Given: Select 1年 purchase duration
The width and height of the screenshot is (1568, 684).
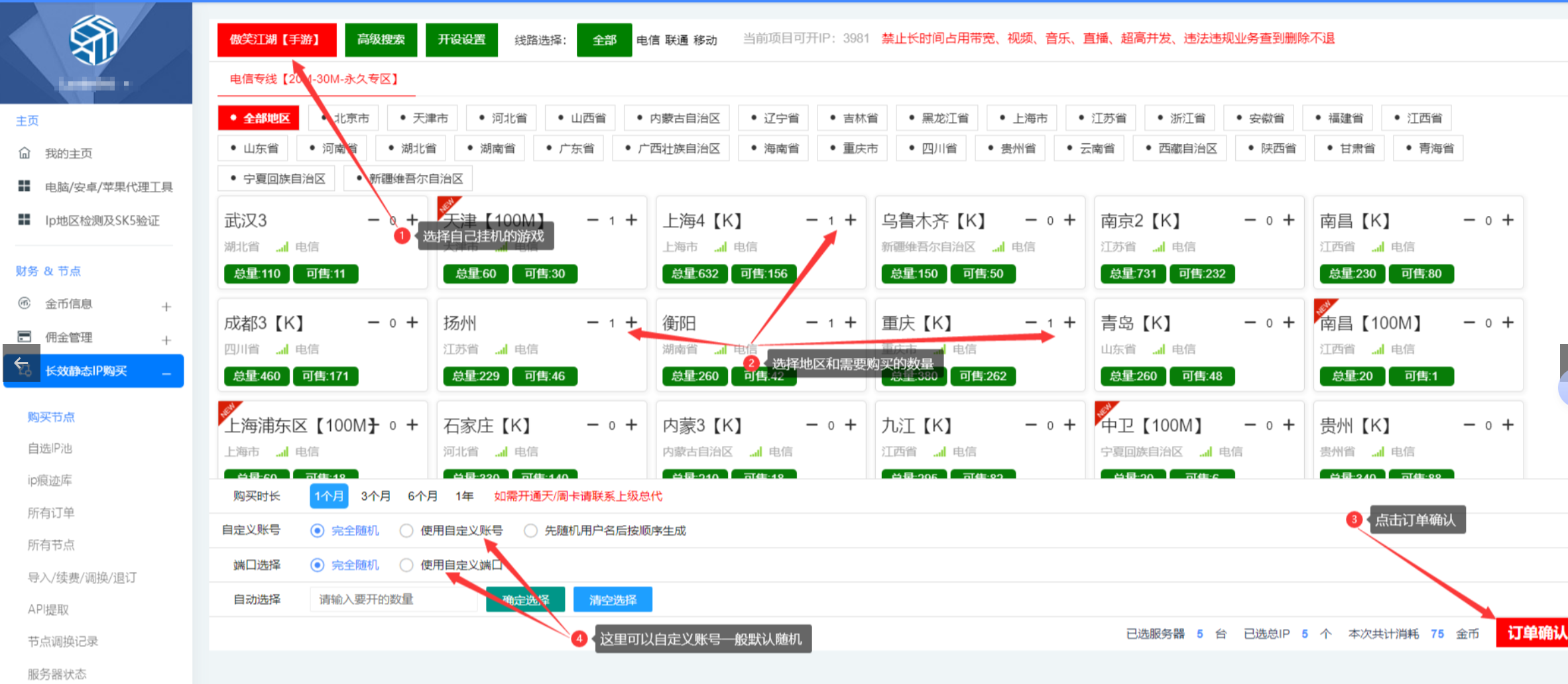Looking at the screenshot, I should click(464, 496).
